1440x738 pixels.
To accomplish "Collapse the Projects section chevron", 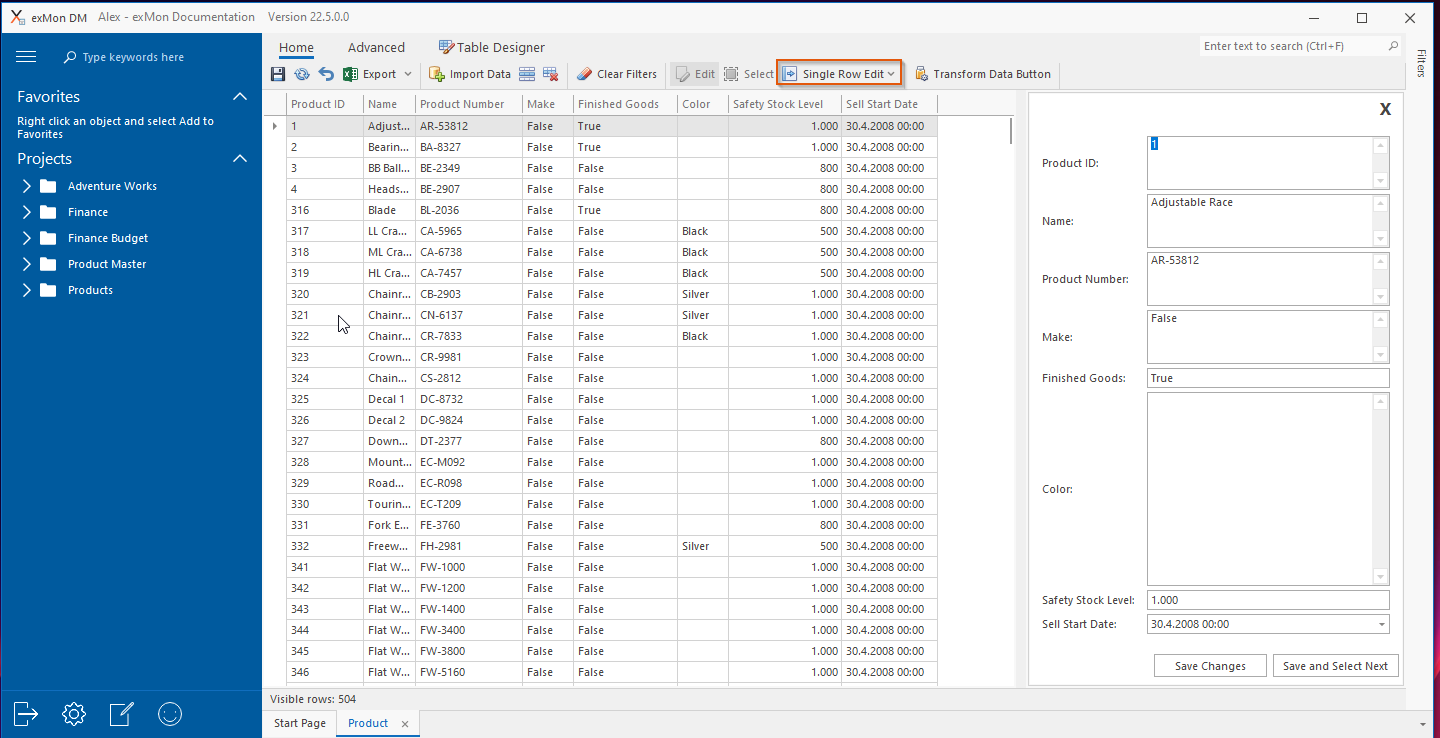I will (x=240, y=158).
